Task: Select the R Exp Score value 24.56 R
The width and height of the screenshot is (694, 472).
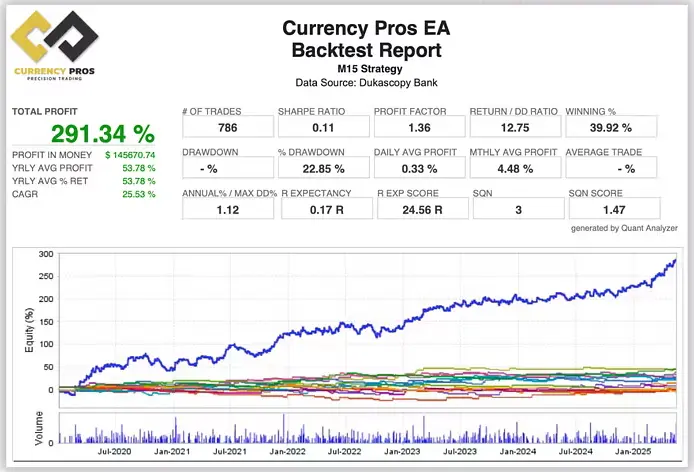Action: pyautogui.click(x=419, y=208)
